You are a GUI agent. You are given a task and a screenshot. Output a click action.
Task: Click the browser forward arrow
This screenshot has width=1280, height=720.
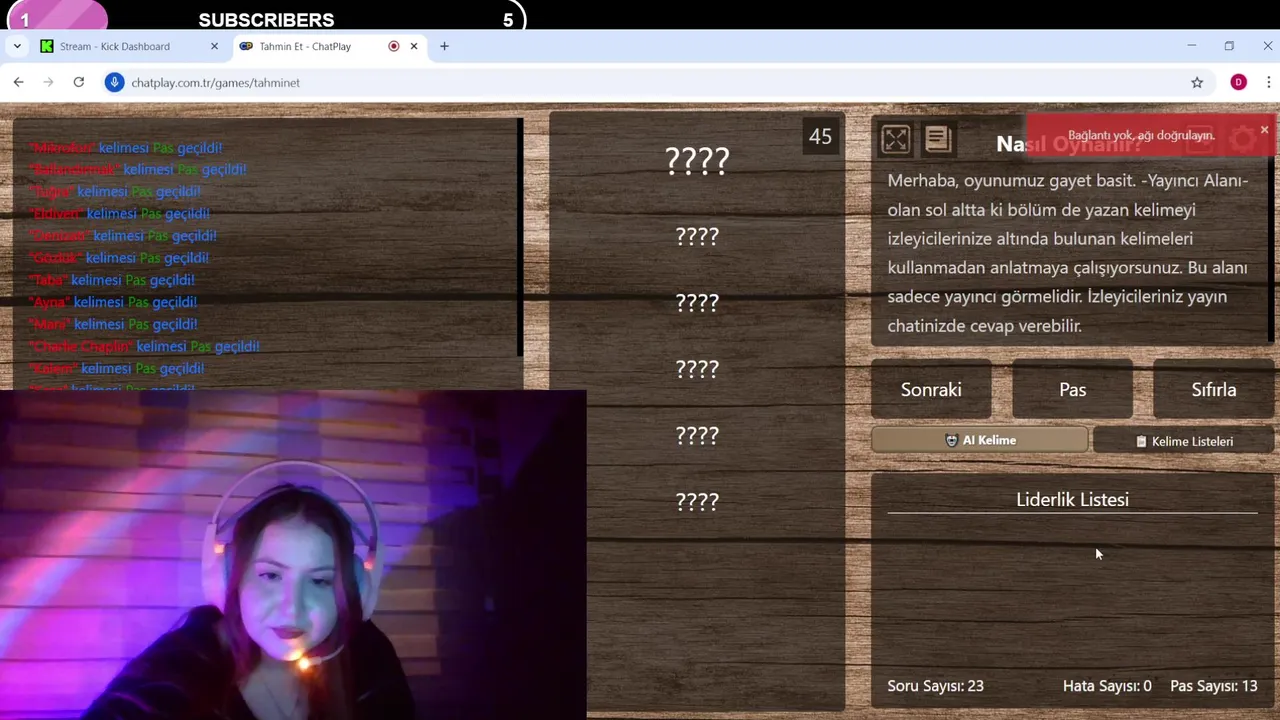click(48, 82)
